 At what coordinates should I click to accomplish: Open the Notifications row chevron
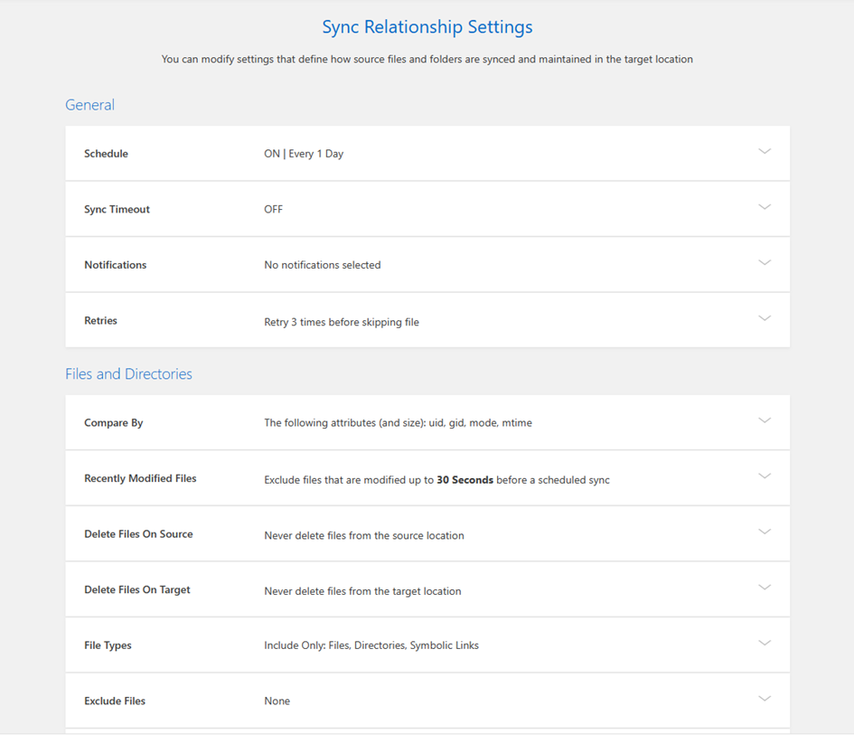pos(764,263)
